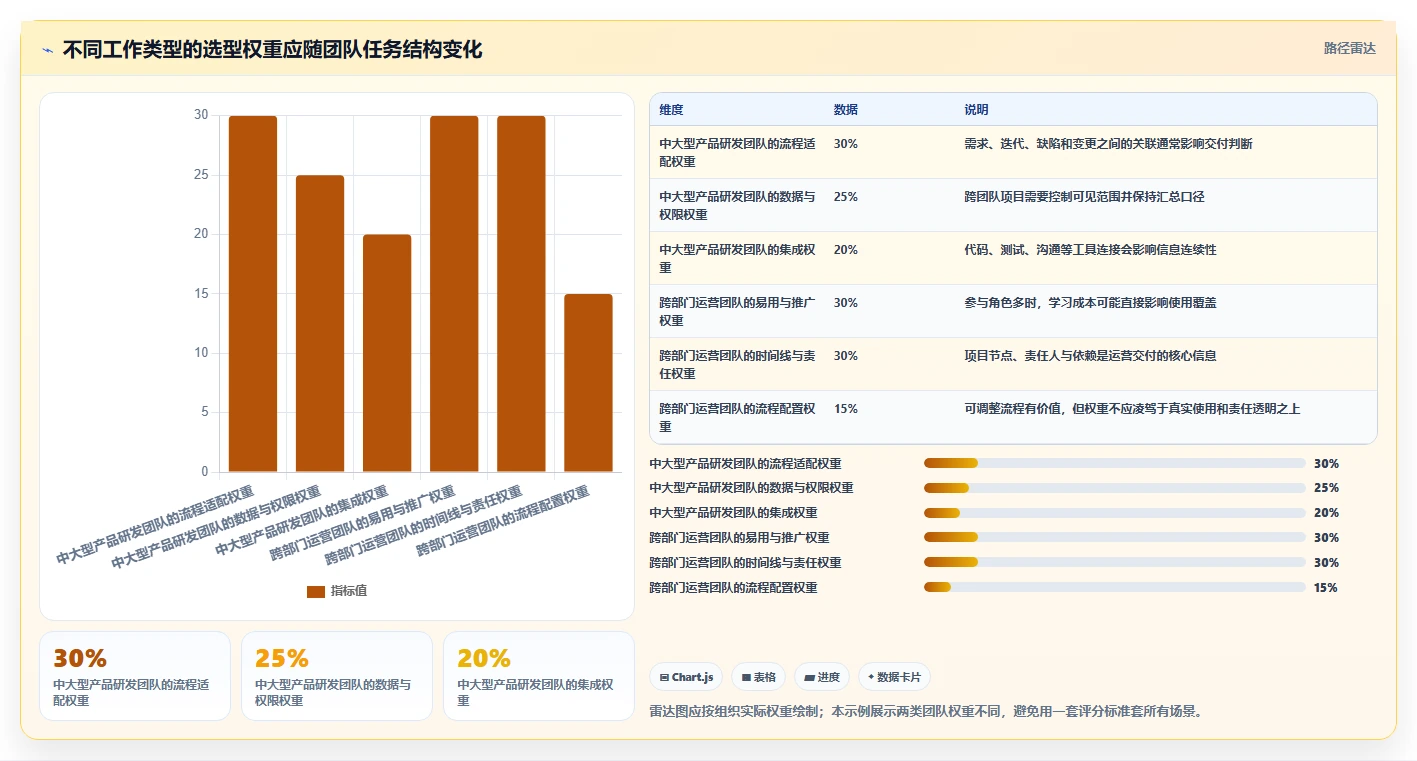Click the footer note starting 雷达图应按组织实际权重绘制

(x=925, y=712)
